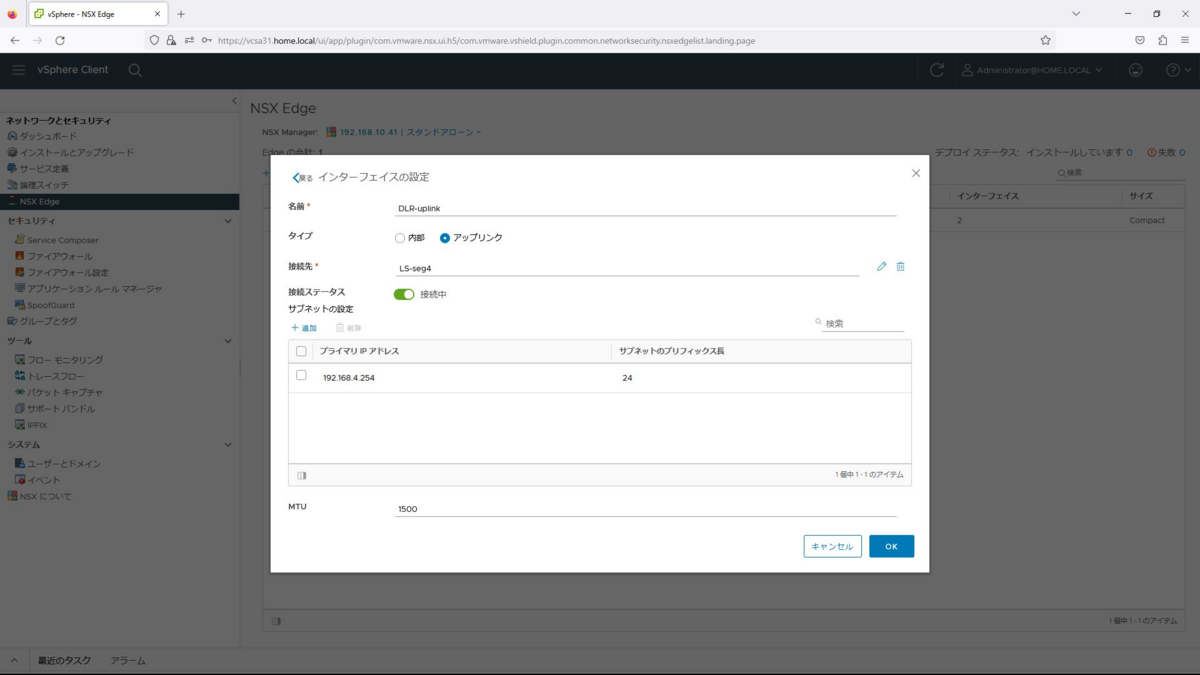Close the interface settings dialog with X
This screenshot has height=675, width=1200.
(x=916, y=173)
